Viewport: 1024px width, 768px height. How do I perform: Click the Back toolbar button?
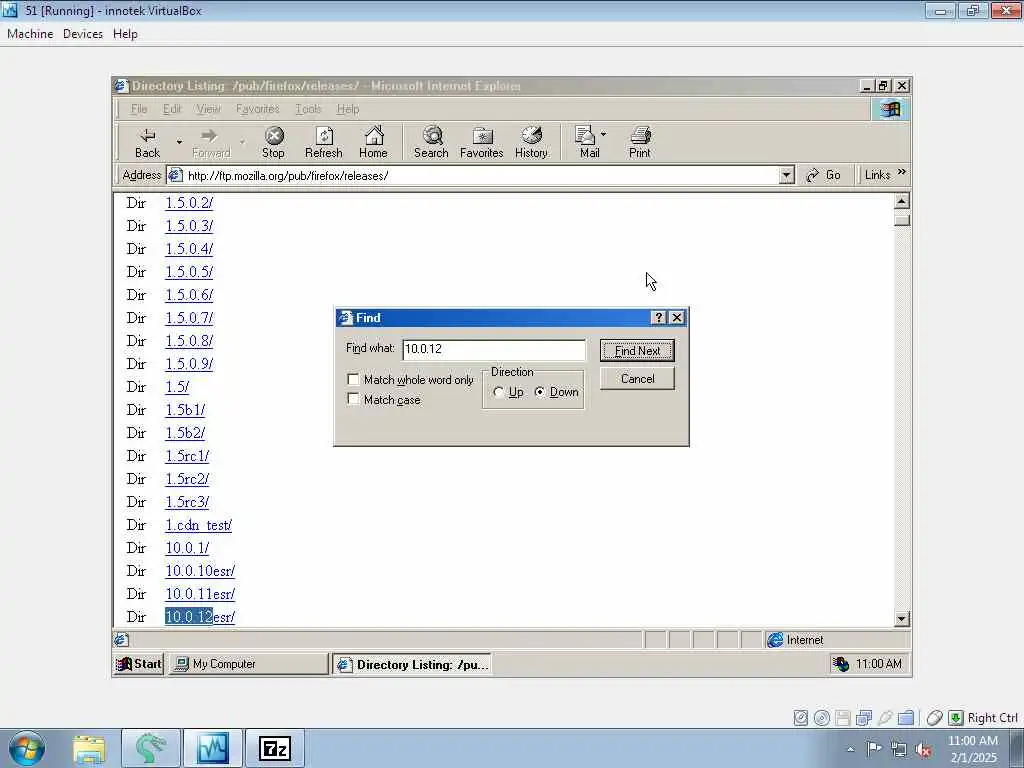click(x=148, y=143)
